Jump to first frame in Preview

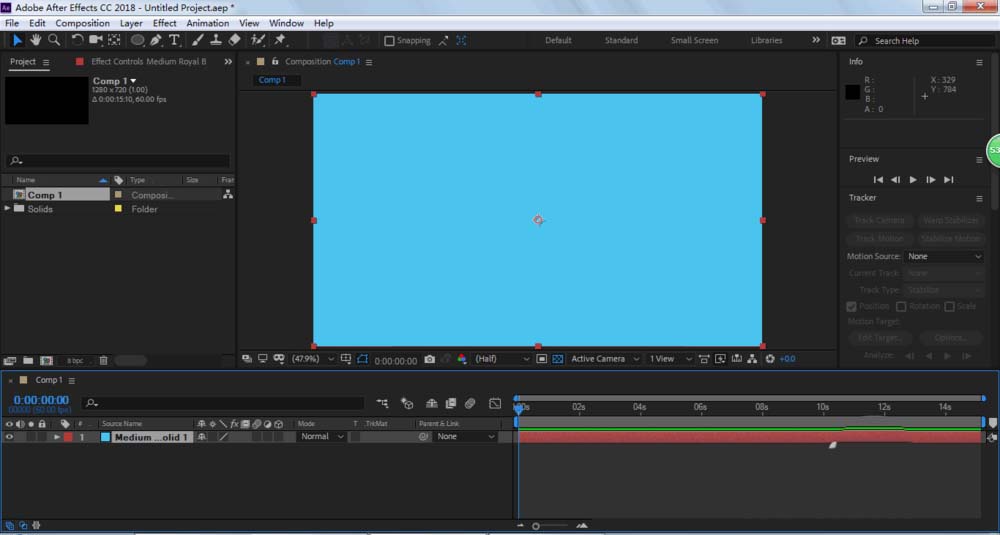click(878, 180)
